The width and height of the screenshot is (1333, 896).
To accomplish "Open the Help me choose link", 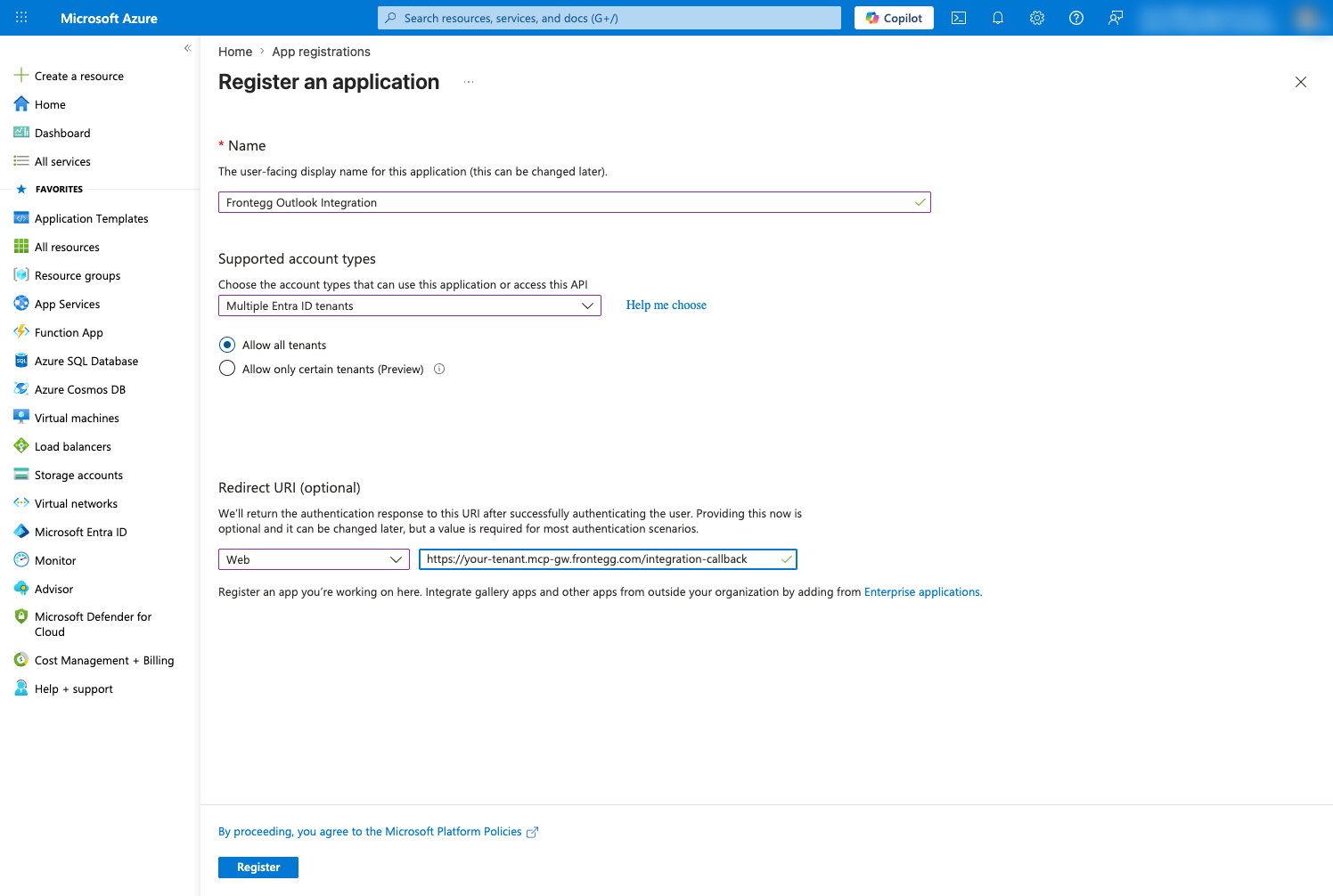I will tap(666, 305).
